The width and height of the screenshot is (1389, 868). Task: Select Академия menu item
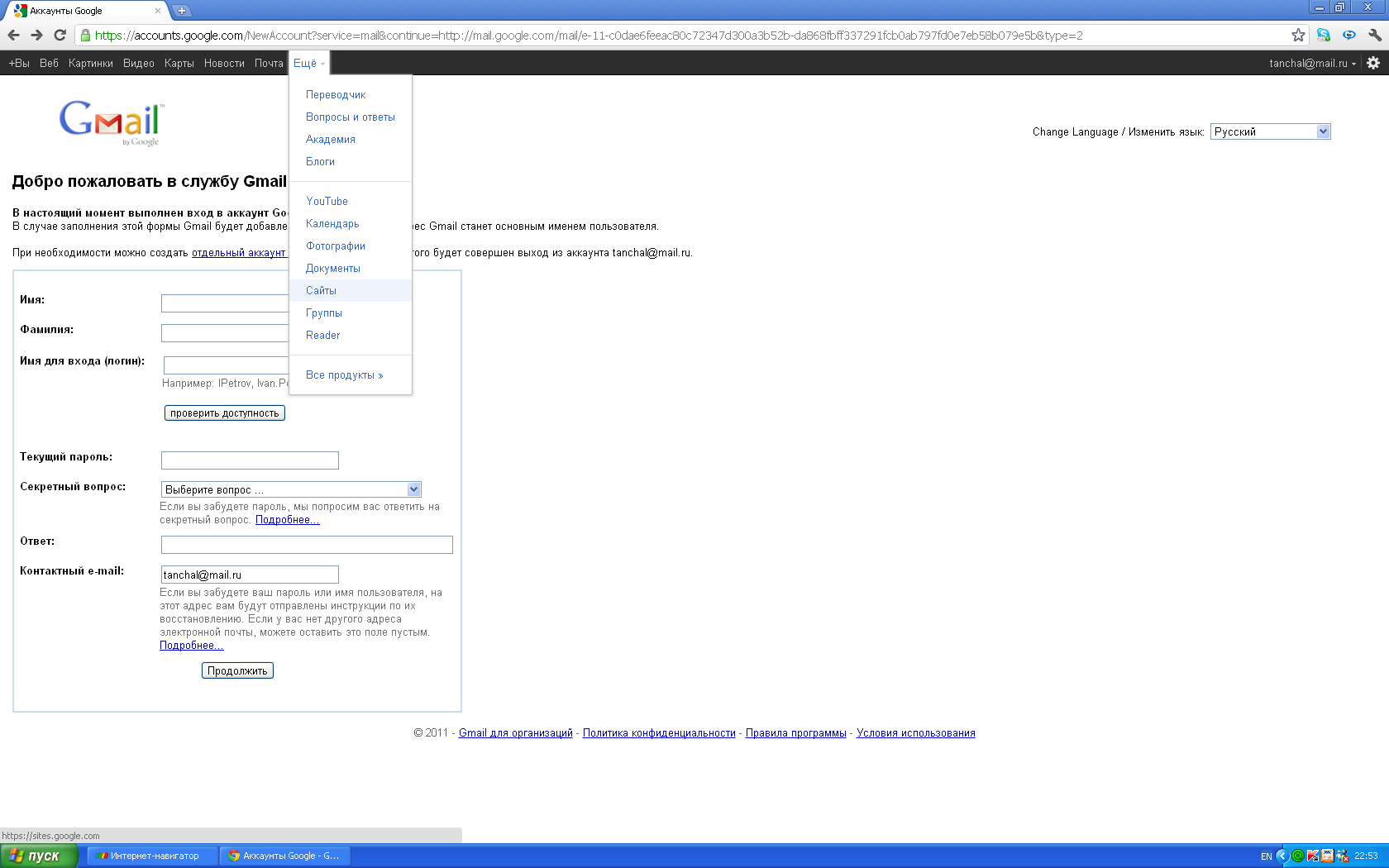coord(351,140)
